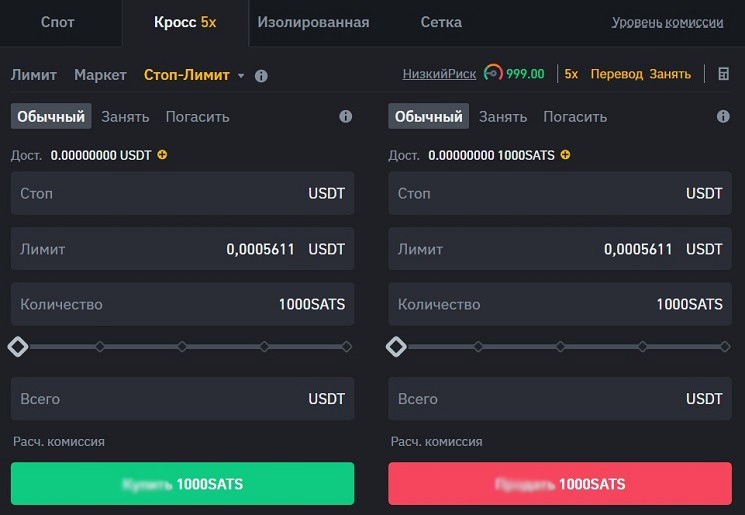Click the 999.00 margin level value
This screenshot has height=515, width=745.
(525, 74)
